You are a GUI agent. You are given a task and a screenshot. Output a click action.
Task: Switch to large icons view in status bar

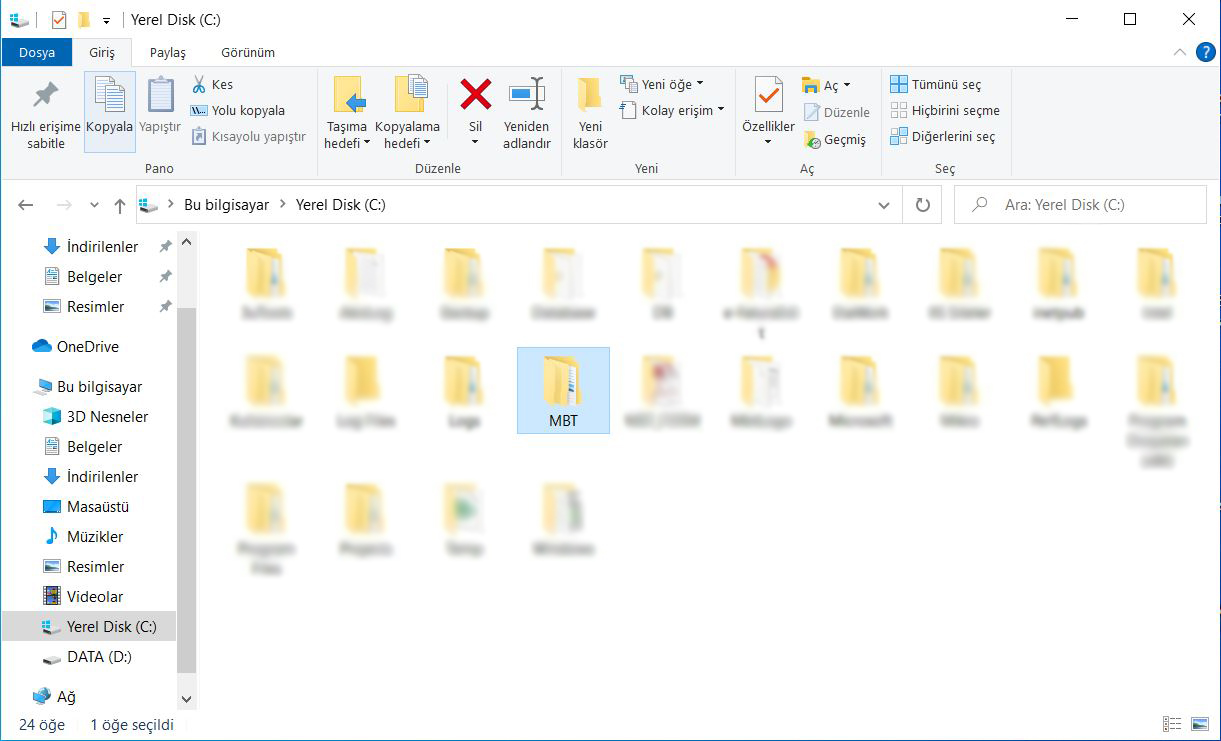(x=1199, y=724)
